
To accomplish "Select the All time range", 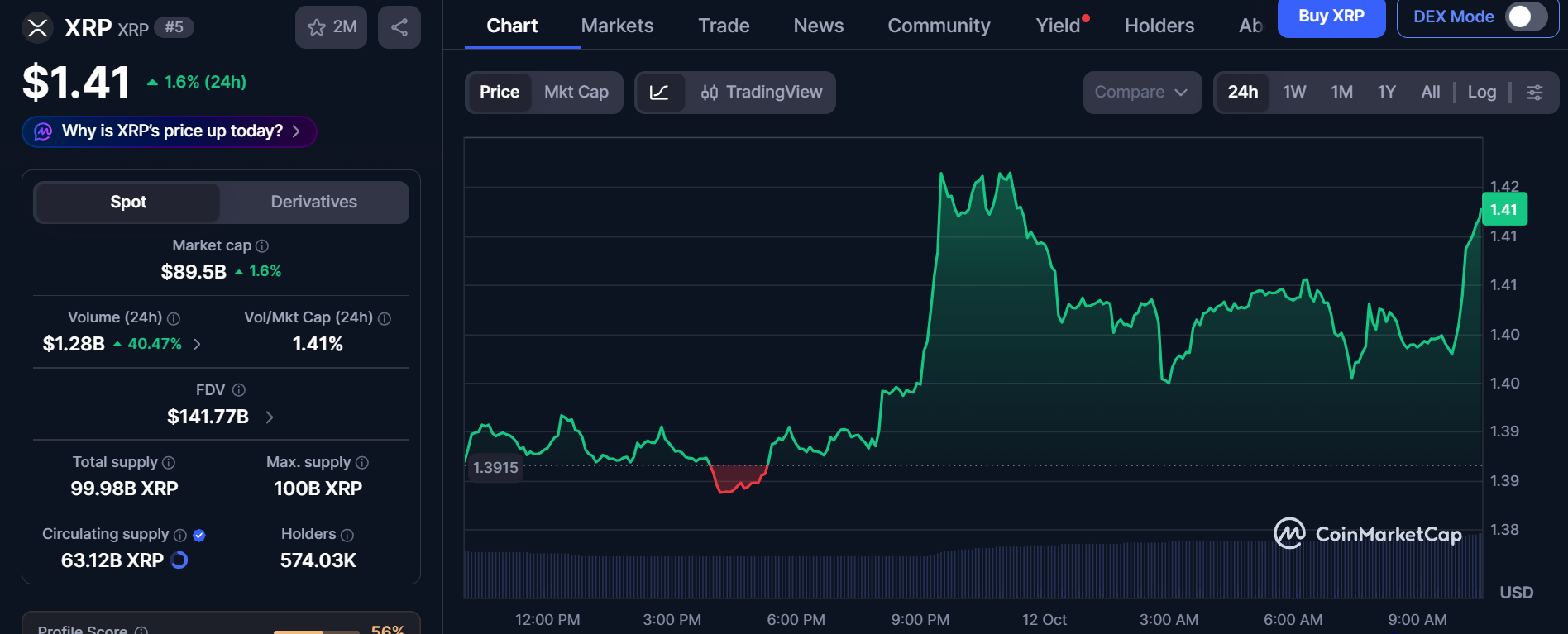I will pos(1431,92).
